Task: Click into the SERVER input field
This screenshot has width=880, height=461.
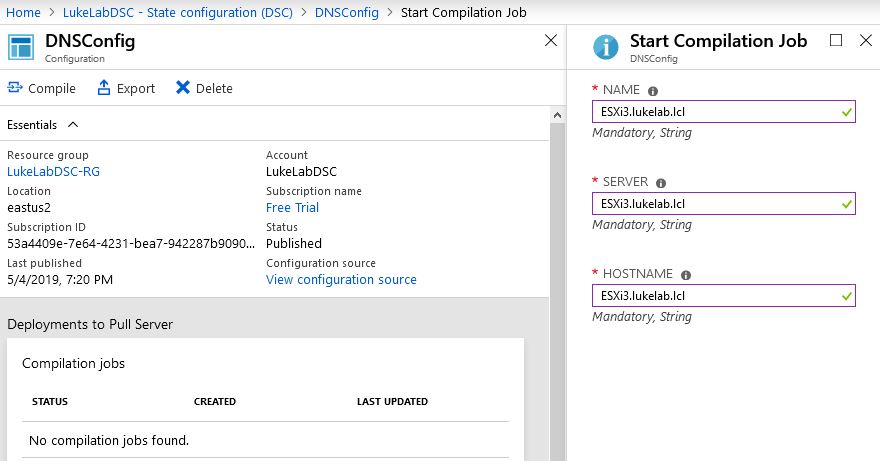Action: tap(723, 204)
